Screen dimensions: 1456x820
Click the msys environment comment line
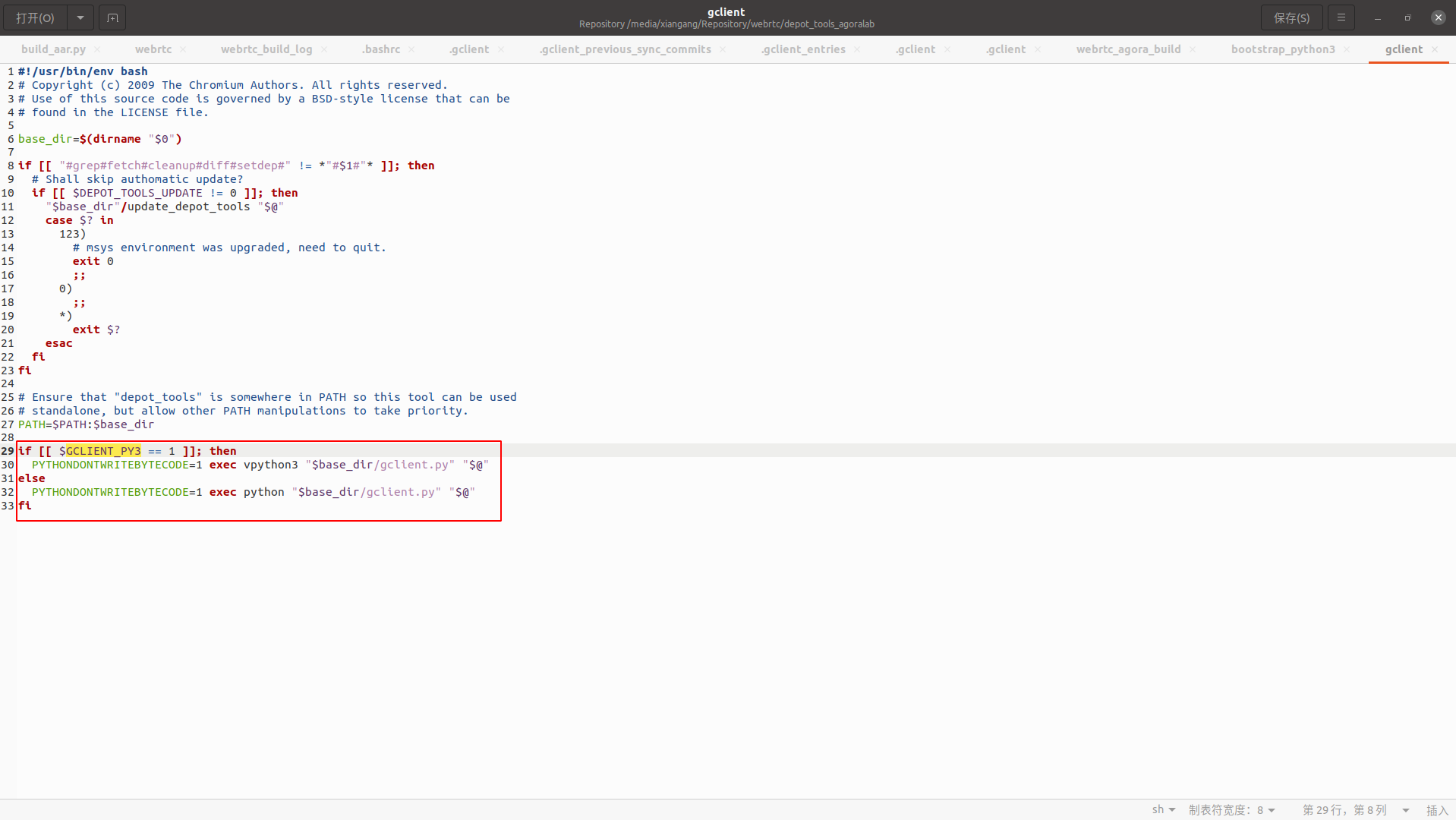point(229,248)
